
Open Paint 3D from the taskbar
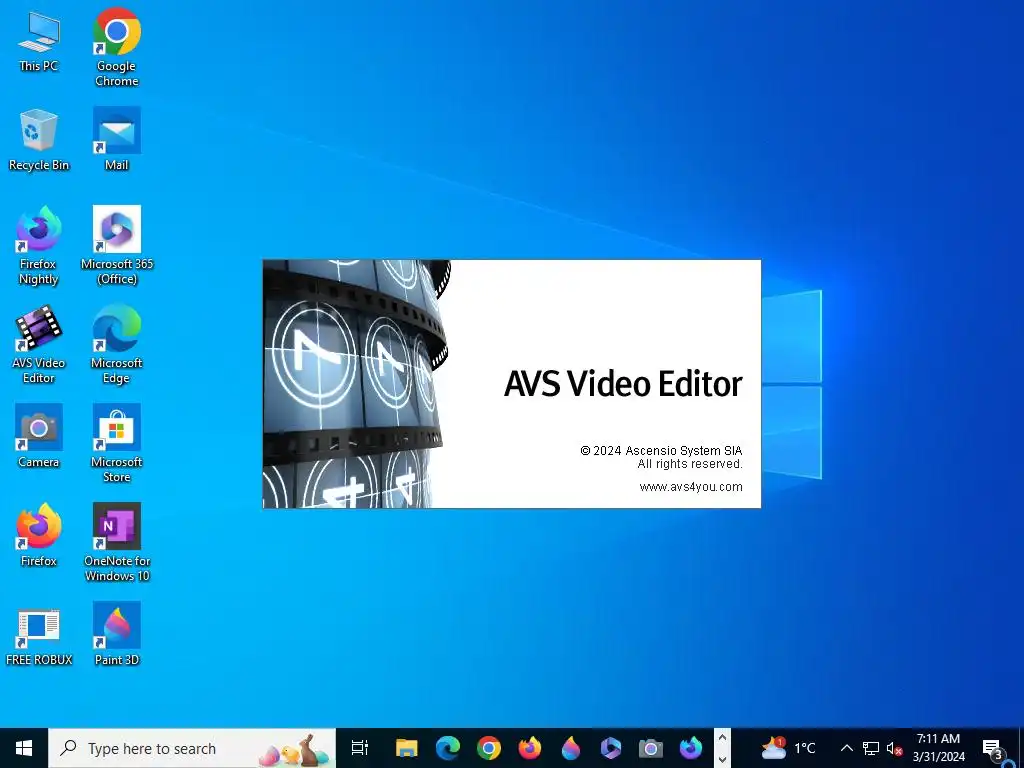tap(570, 748)
